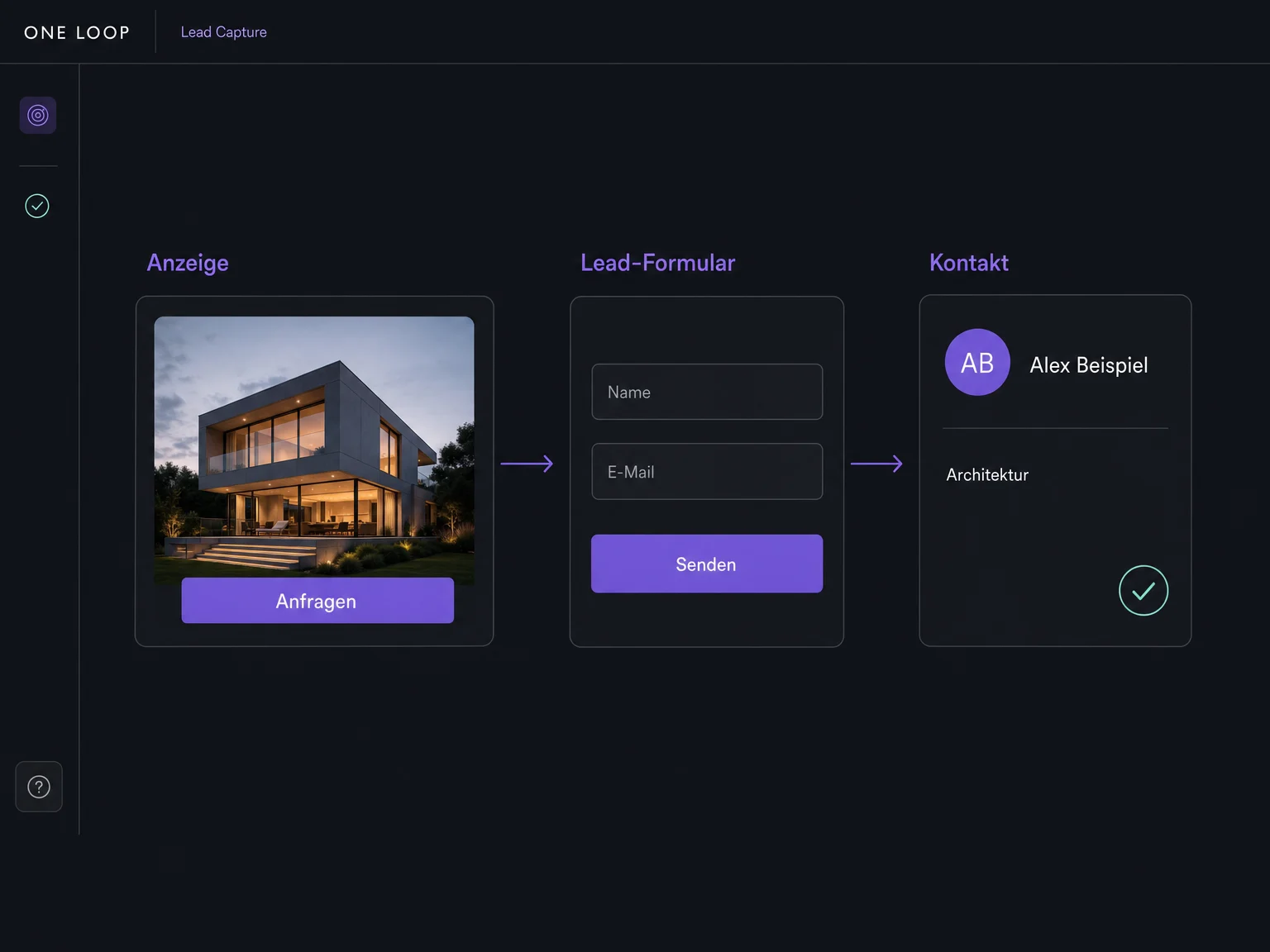Click the modern house ad image

(314, 450)
